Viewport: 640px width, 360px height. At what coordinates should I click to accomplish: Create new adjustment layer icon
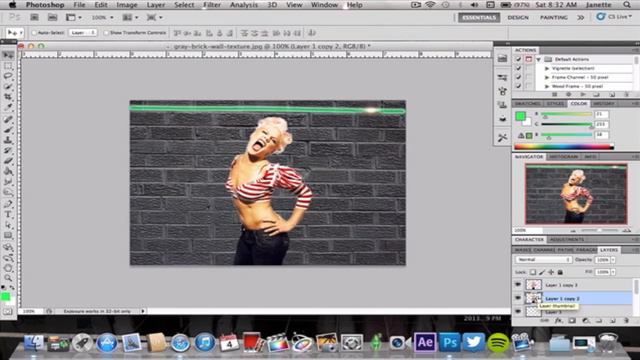(586, 321)
